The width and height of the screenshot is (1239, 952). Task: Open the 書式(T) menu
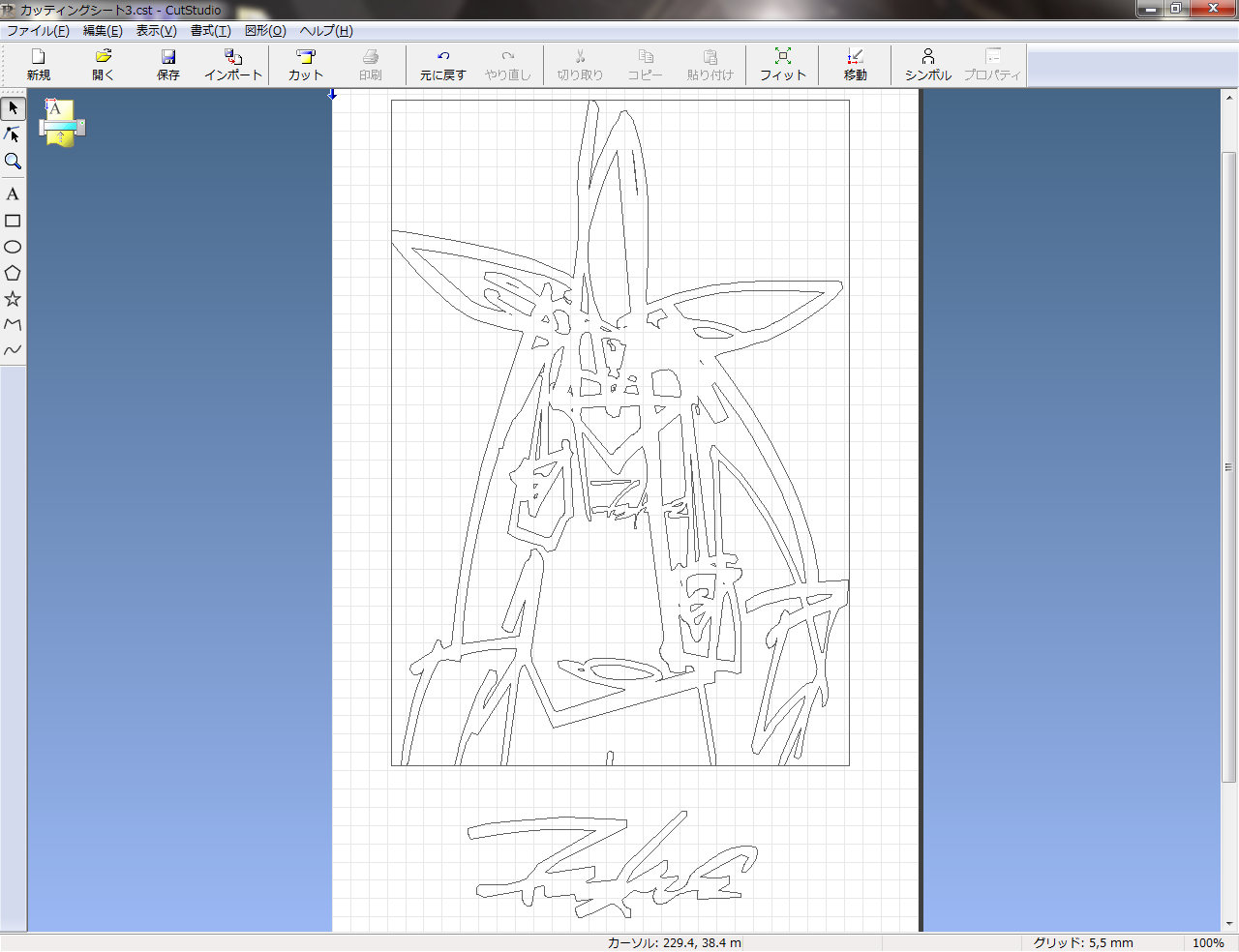click(210, 31)
